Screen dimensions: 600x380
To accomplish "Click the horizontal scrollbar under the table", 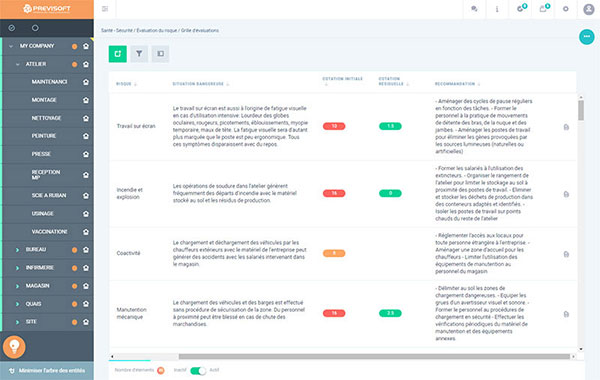I will pos(374,356).
